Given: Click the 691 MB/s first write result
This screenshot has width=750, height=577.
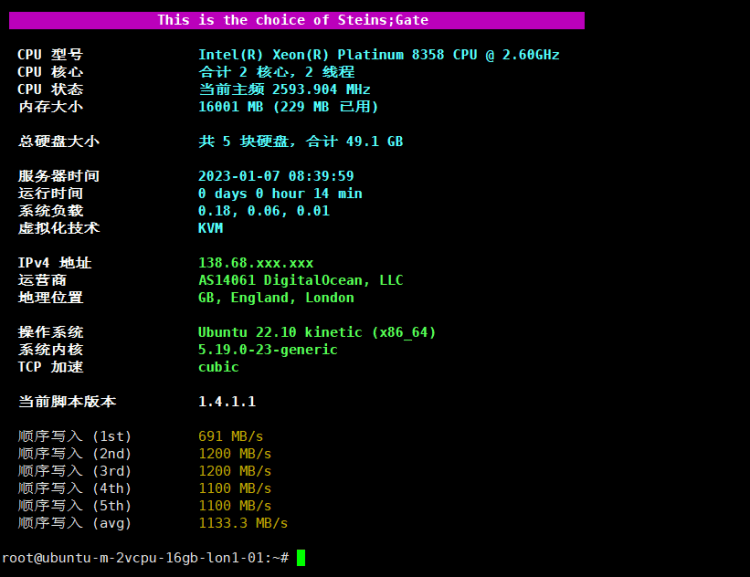Looking at the screenshot, I should pos(231,436).
